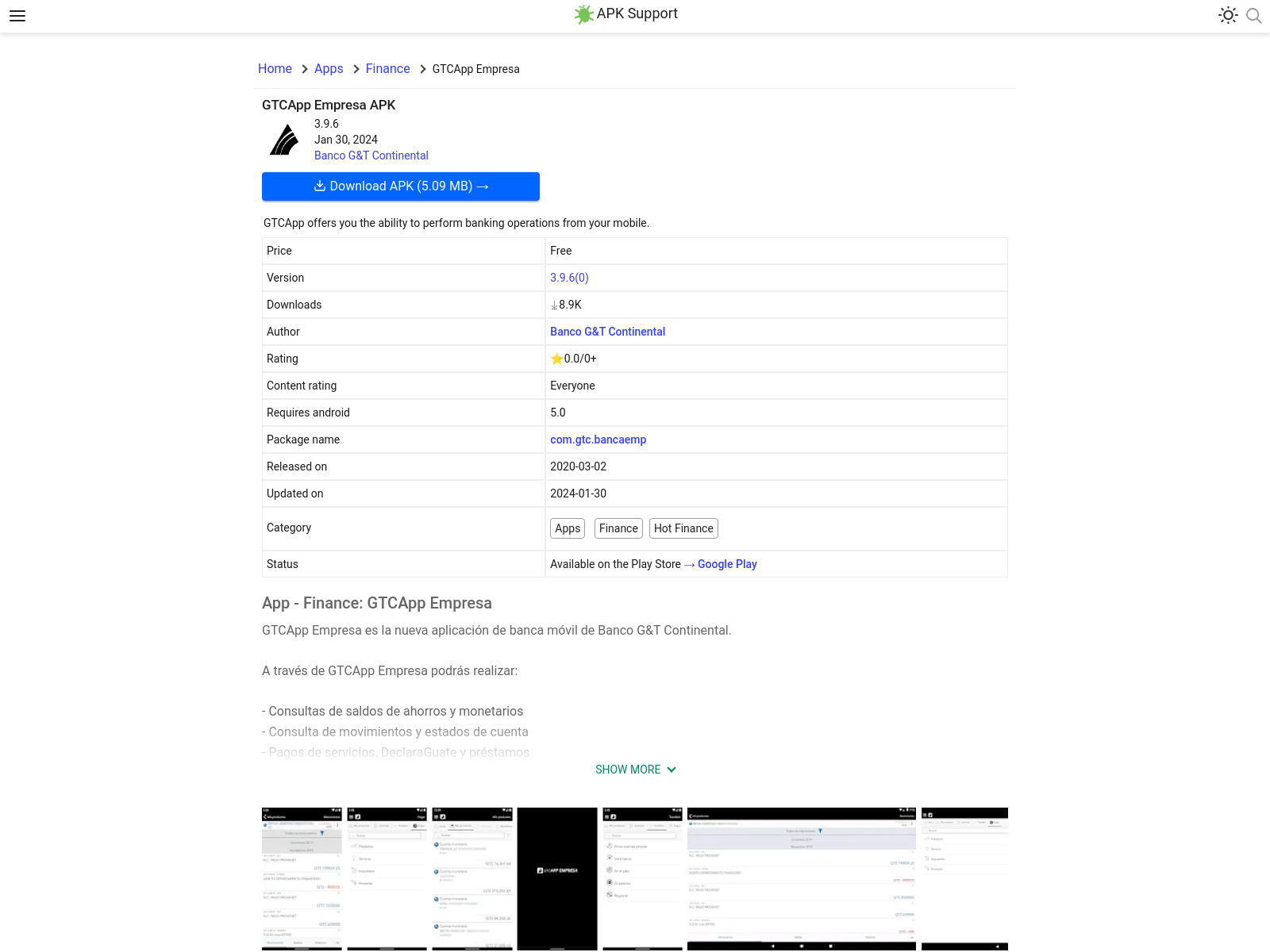Click Download APK (5.09 MB) button
This screenshot has width=1270, height=952.
coord(401,186)
